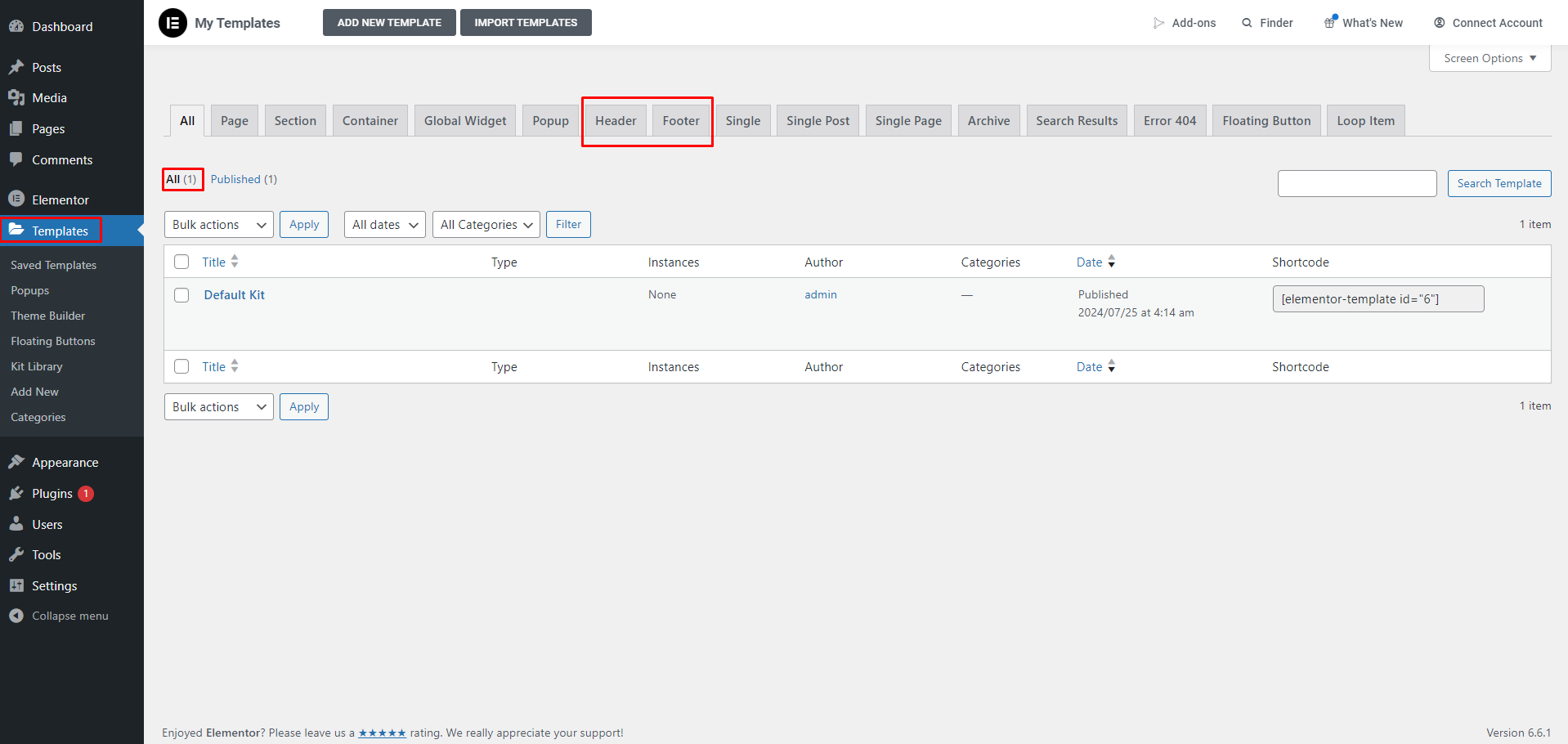Expand the All dates dropdown

[384, 225]
